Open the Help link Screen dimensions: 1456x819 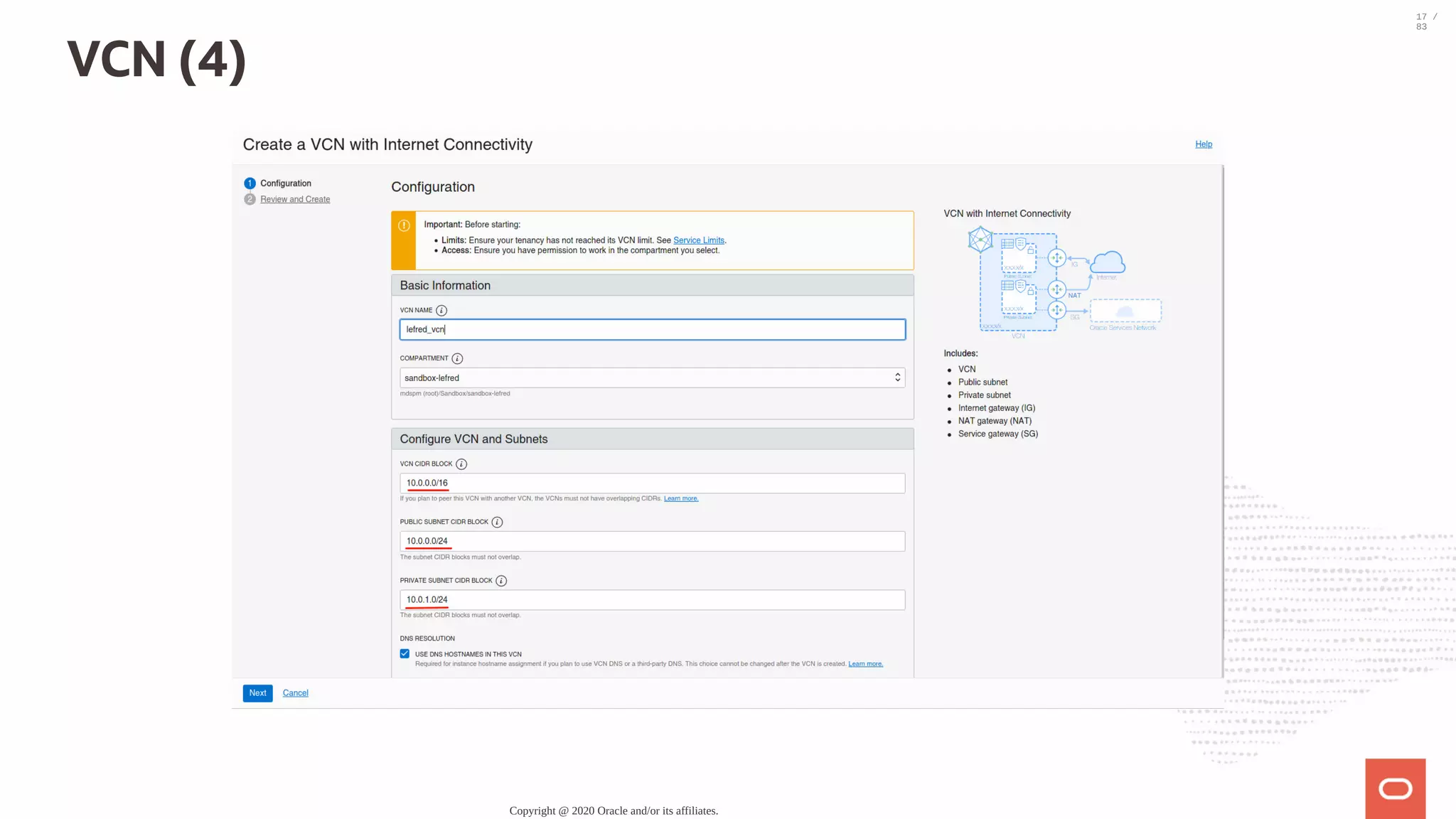pos(1203,144)
